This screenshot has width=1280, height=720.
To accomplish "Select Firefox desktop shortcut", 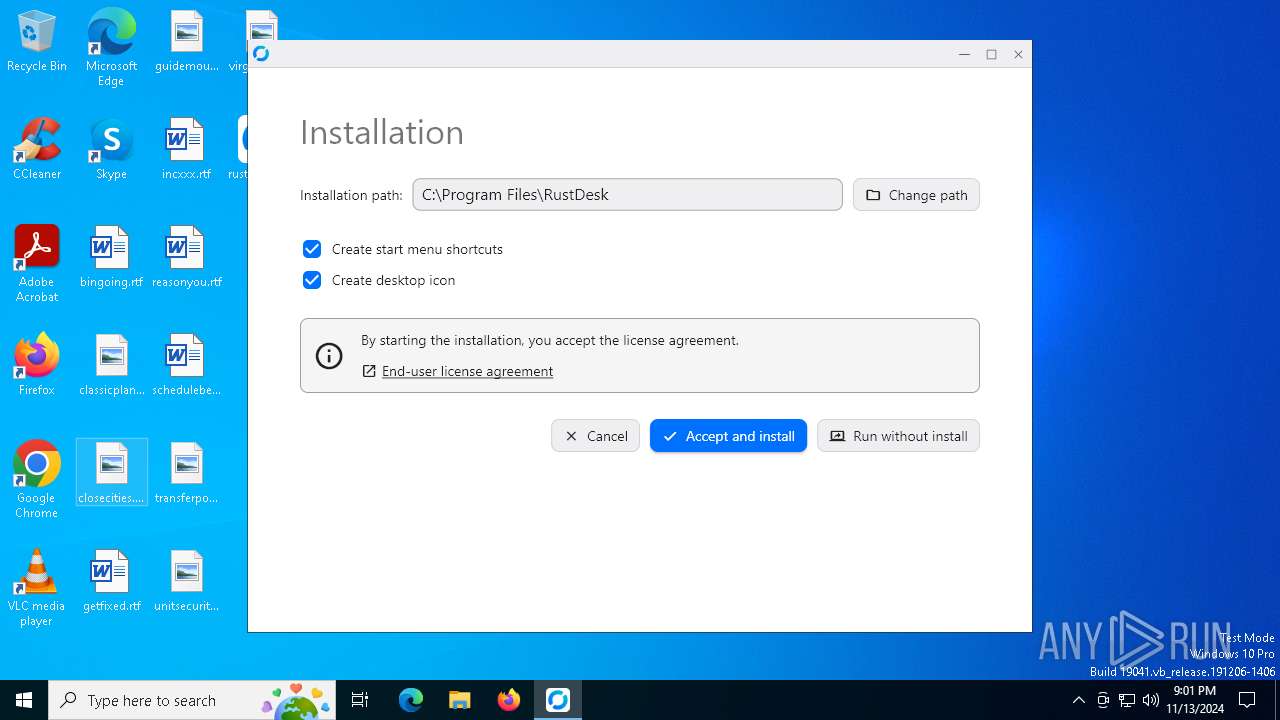I will click(37, 365).
